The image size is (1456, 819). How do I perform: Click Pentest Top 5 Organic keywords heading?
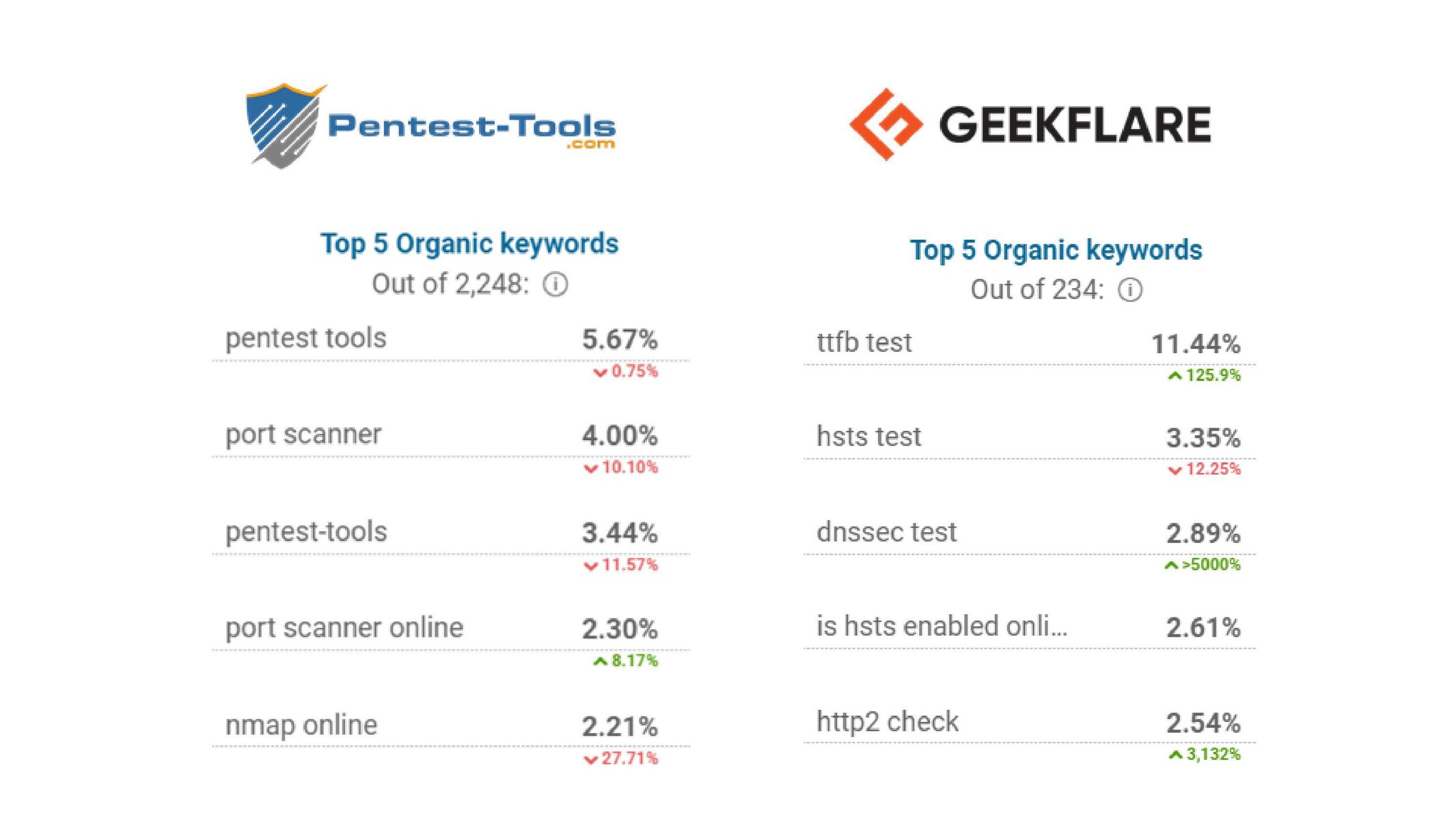click(469, 244)
